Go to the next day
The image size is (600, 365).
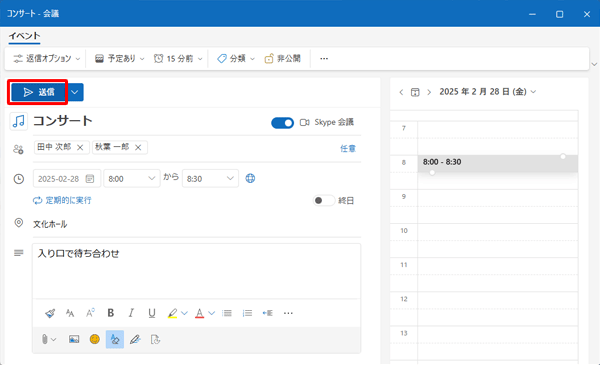click(x=429, y=92)
